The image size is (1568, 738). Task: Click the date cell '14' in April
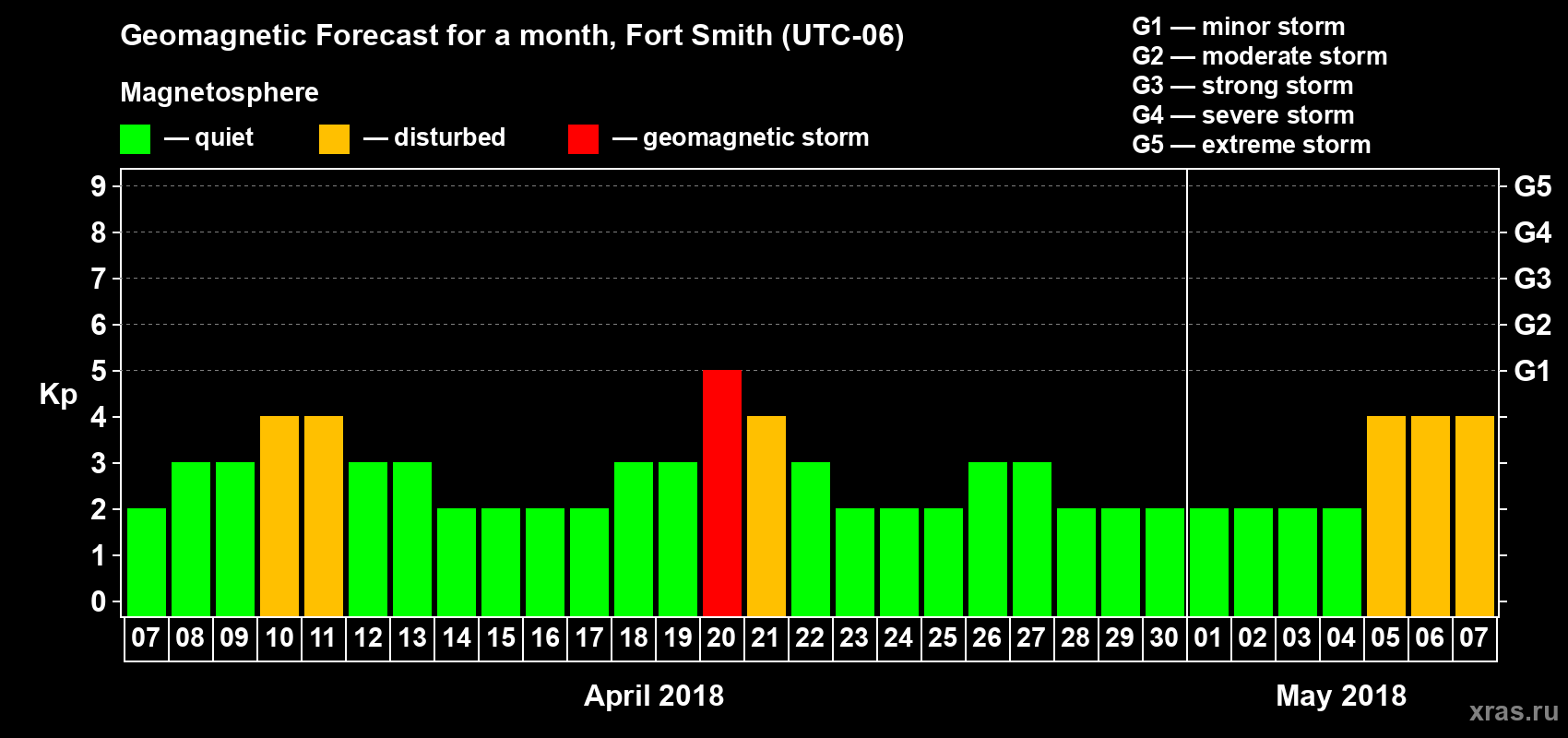(x=457, y=638)
